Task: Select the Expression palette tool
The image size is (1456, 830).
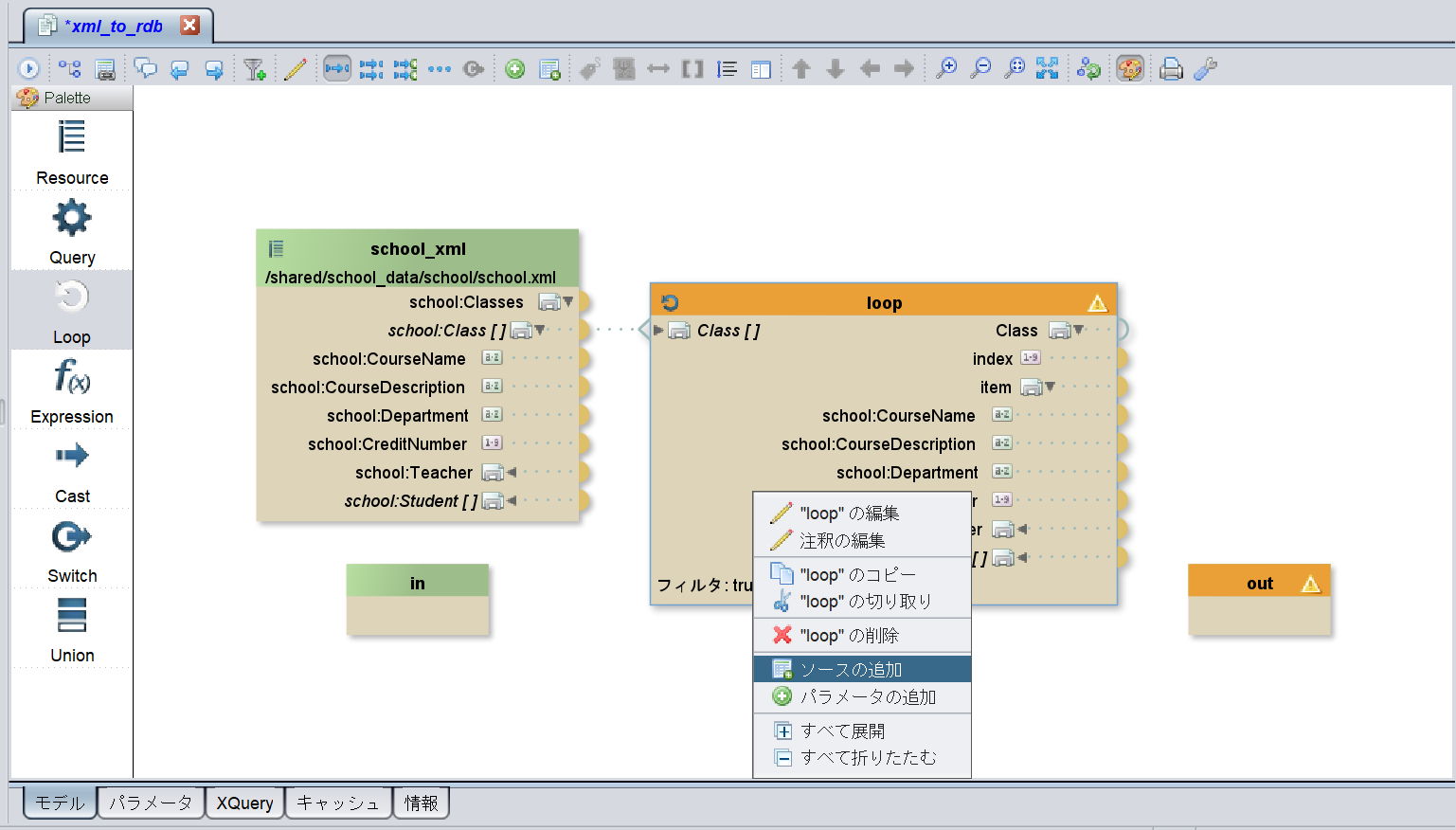Action: 72,390
